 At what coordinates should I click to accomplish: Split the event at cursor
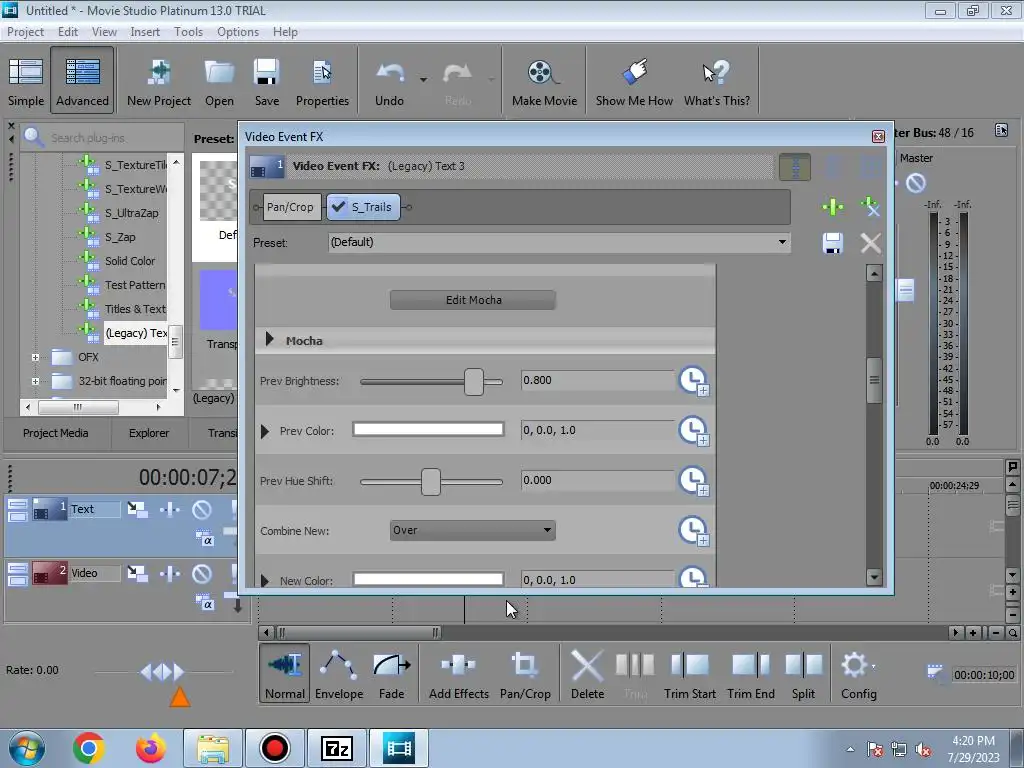(803, 674)
